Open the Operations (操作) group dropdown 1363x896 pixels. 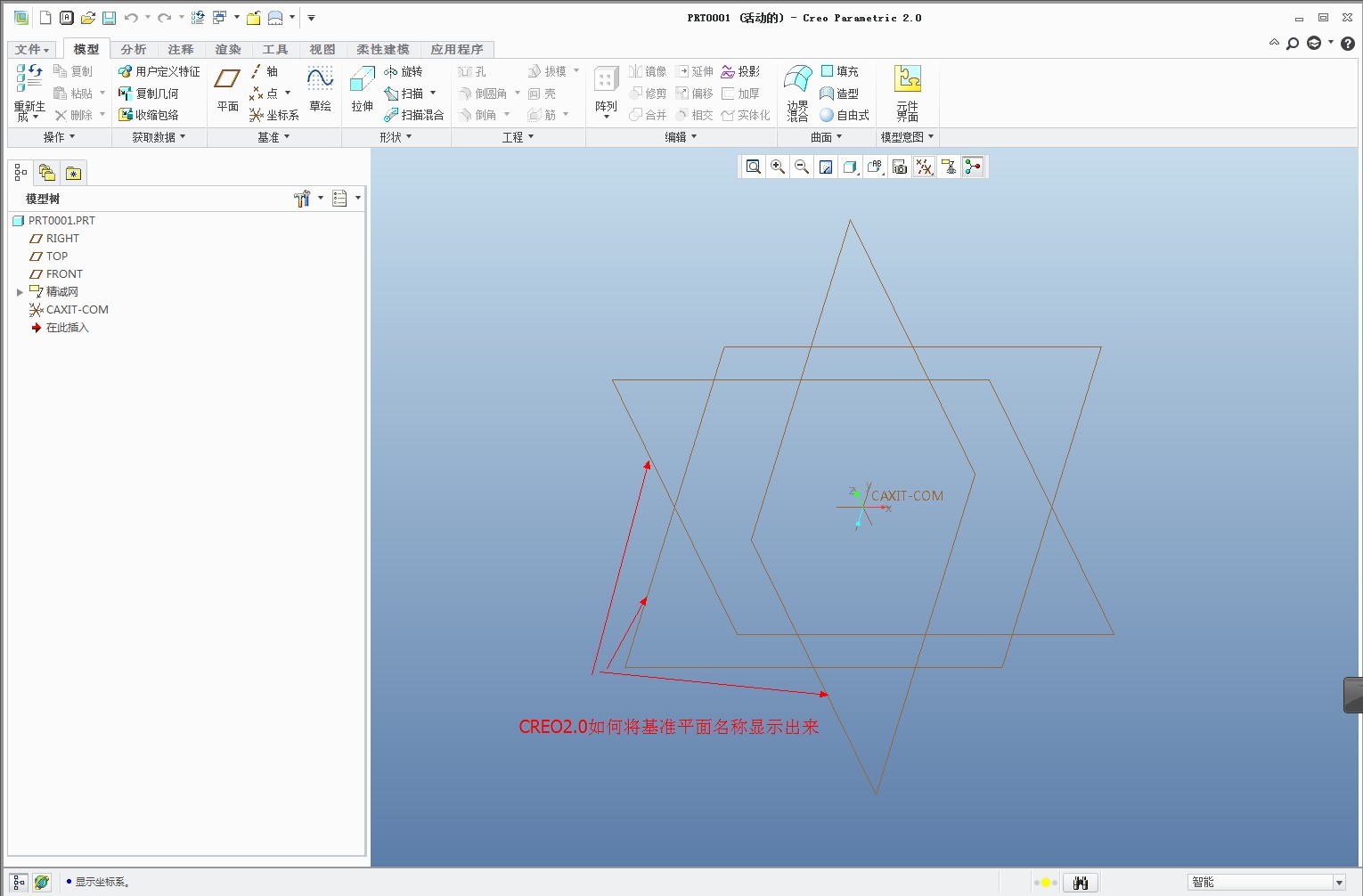[60, 137]
